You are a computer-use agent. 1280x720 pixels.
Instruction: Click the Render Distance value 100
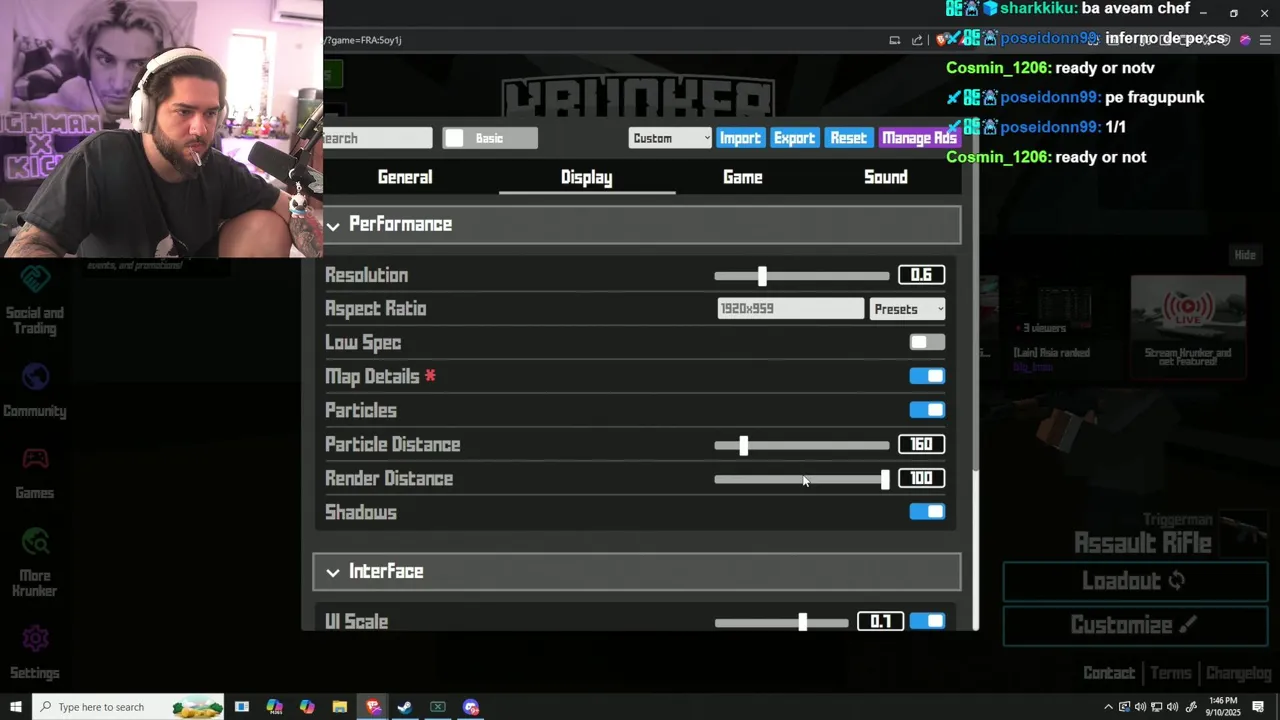(x=921, y=479)
